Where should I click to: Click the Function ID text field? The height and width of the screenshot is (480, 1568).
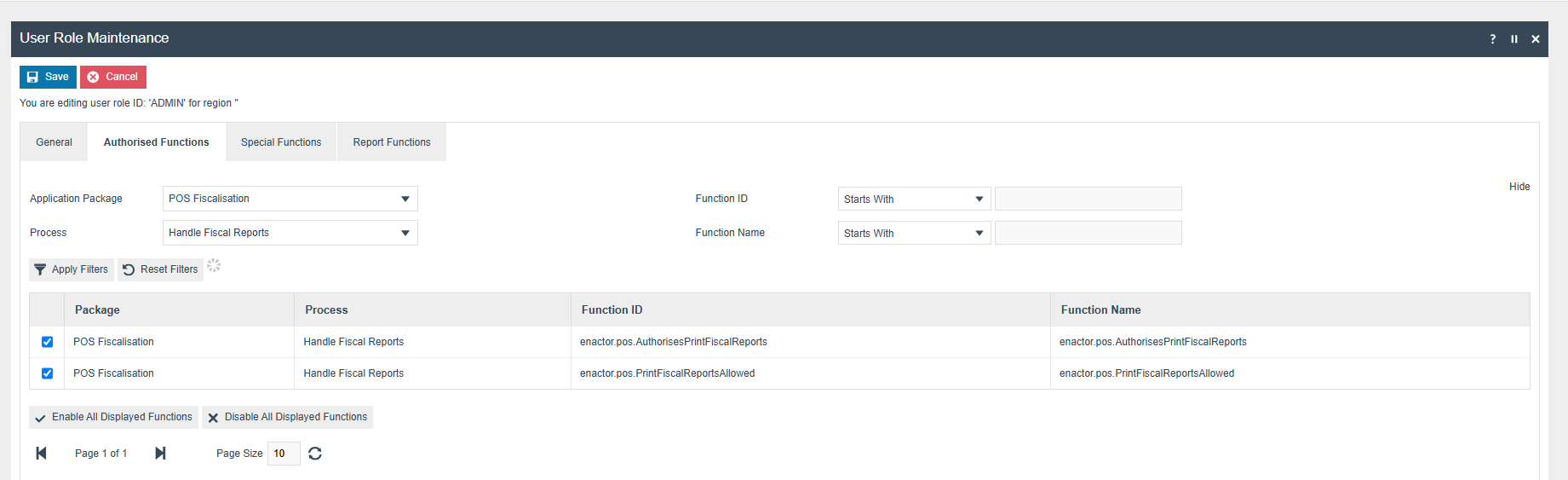(1088, 200)
